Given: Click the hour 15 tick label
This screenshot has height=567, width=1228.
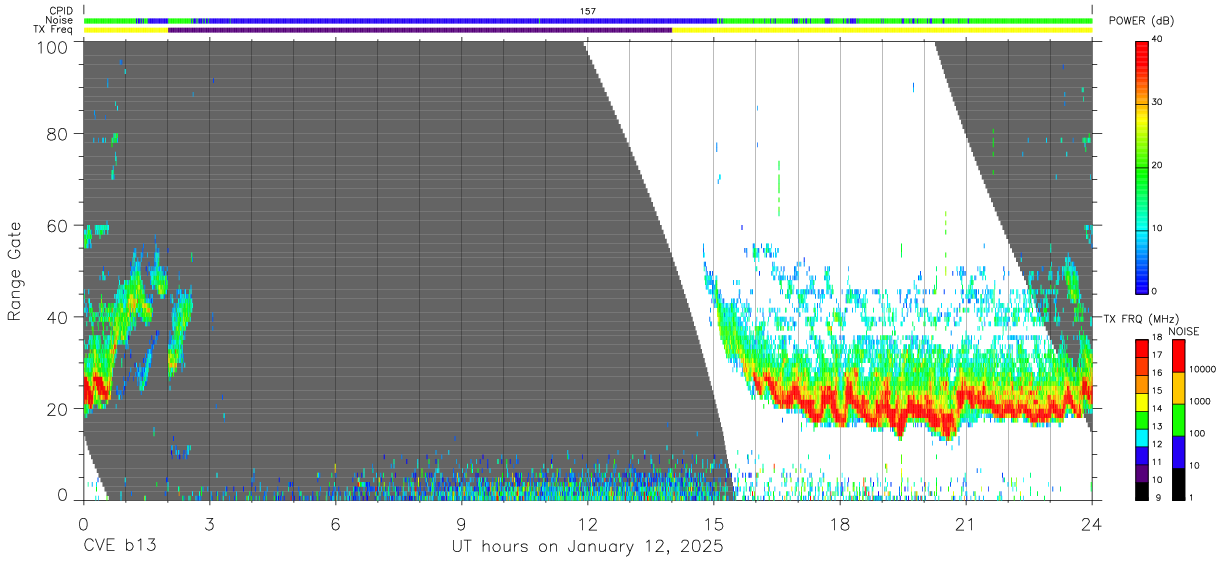Looking at the screenshot, I should (713, 523).
